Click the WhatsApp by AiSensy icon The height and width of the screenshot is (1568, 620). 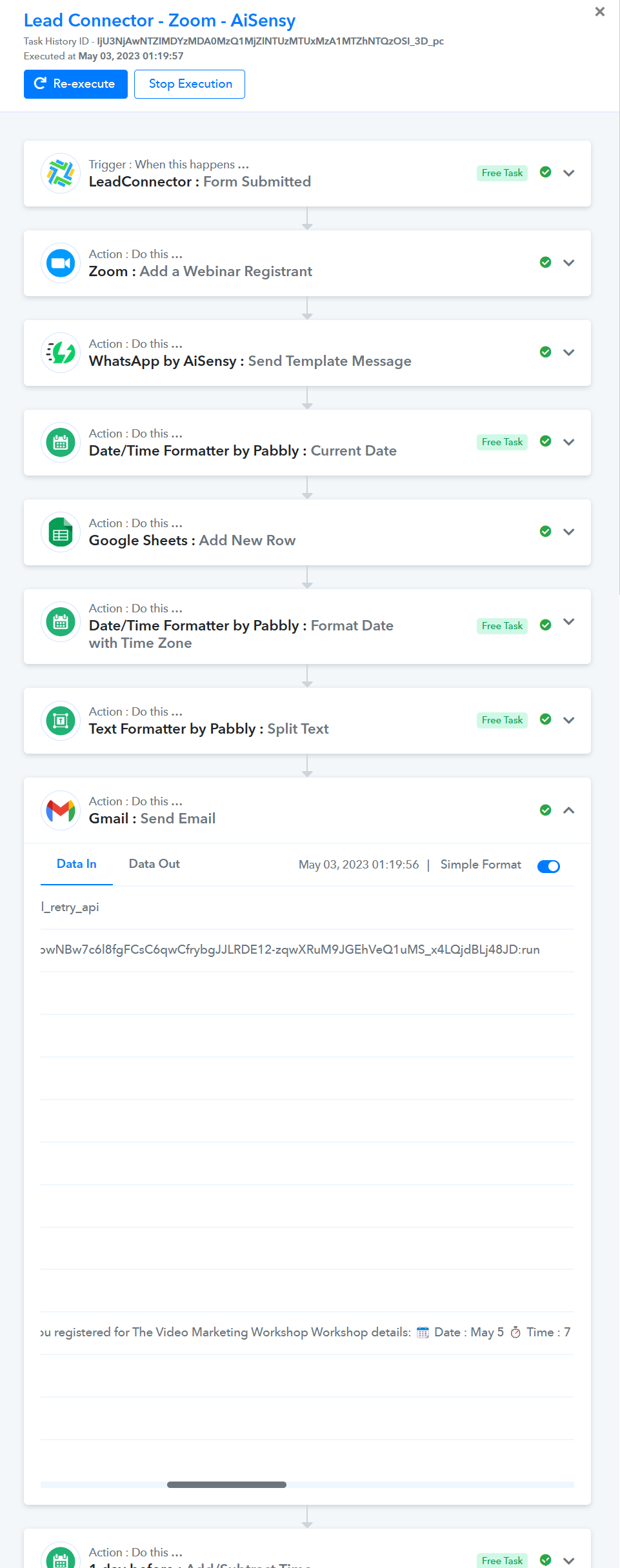(61, 353)
